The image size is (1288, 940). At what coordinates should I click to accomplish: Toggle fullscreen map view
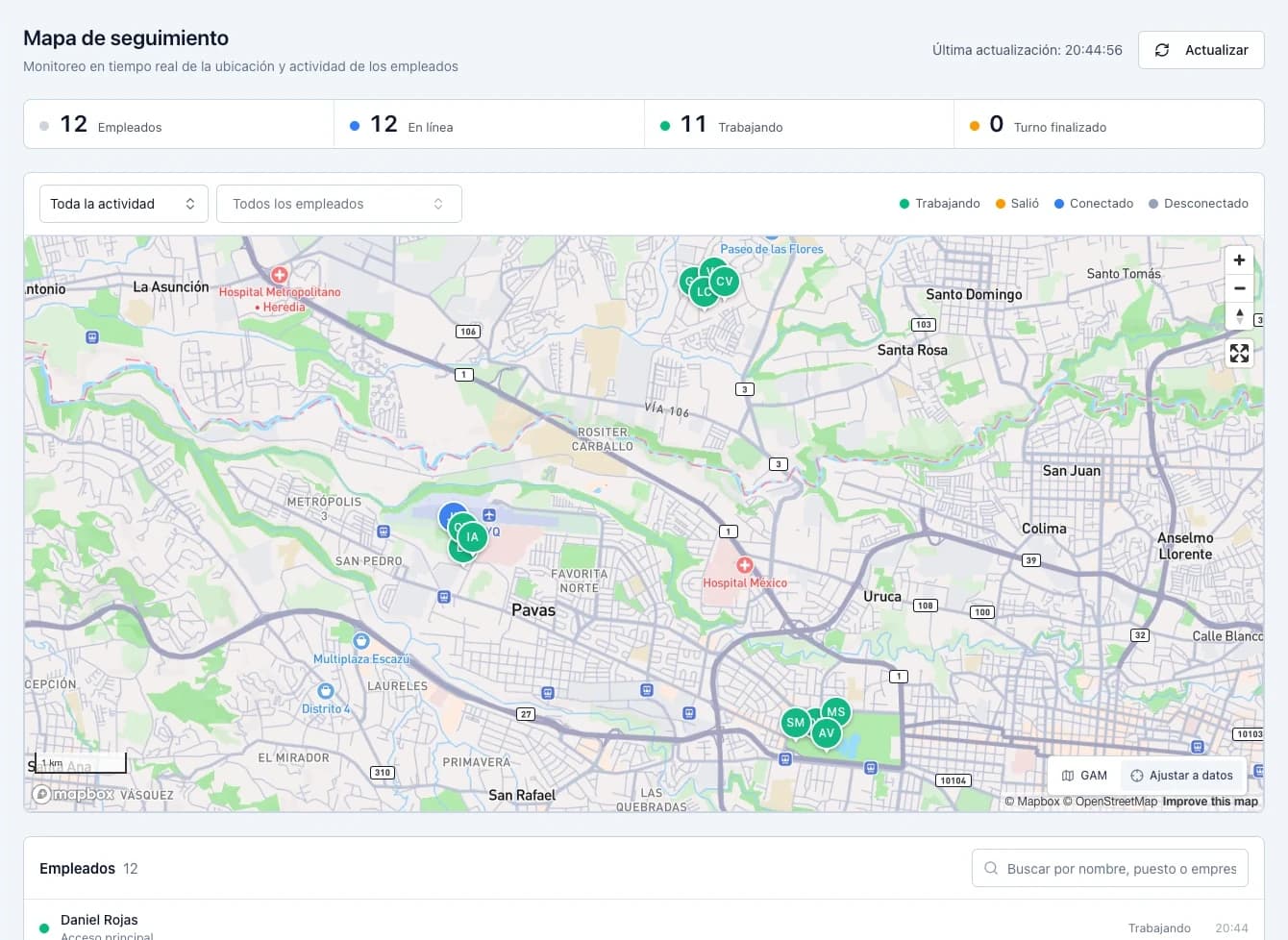pos(1239,354)
